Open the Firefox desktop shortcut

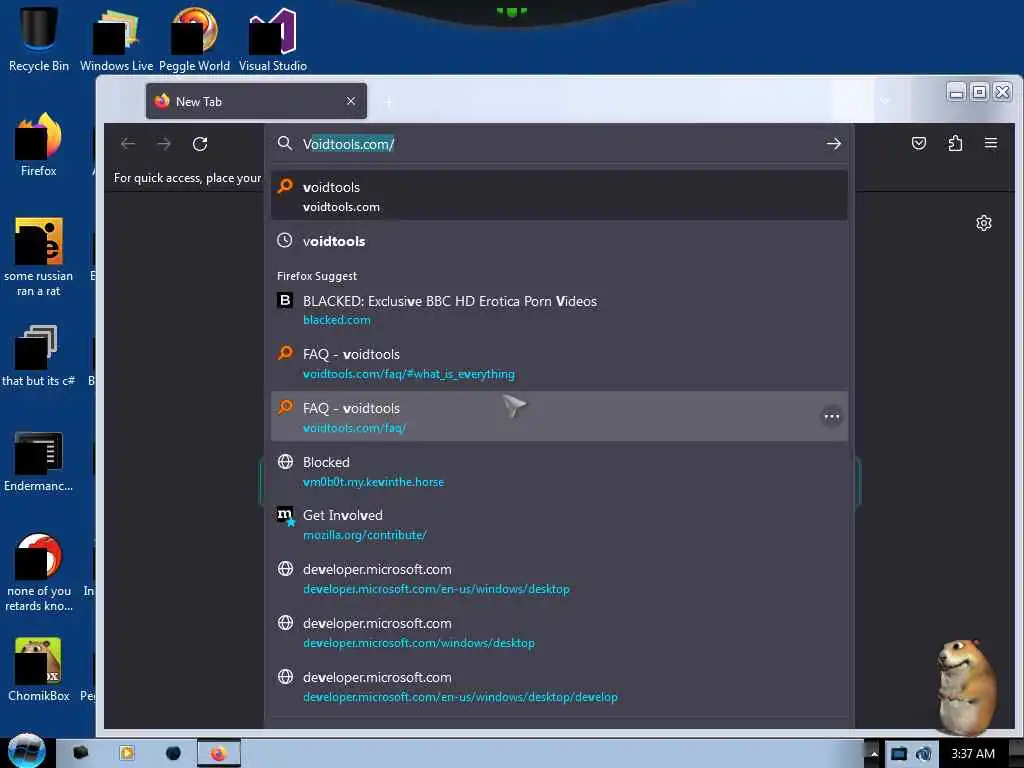point(39,144)
